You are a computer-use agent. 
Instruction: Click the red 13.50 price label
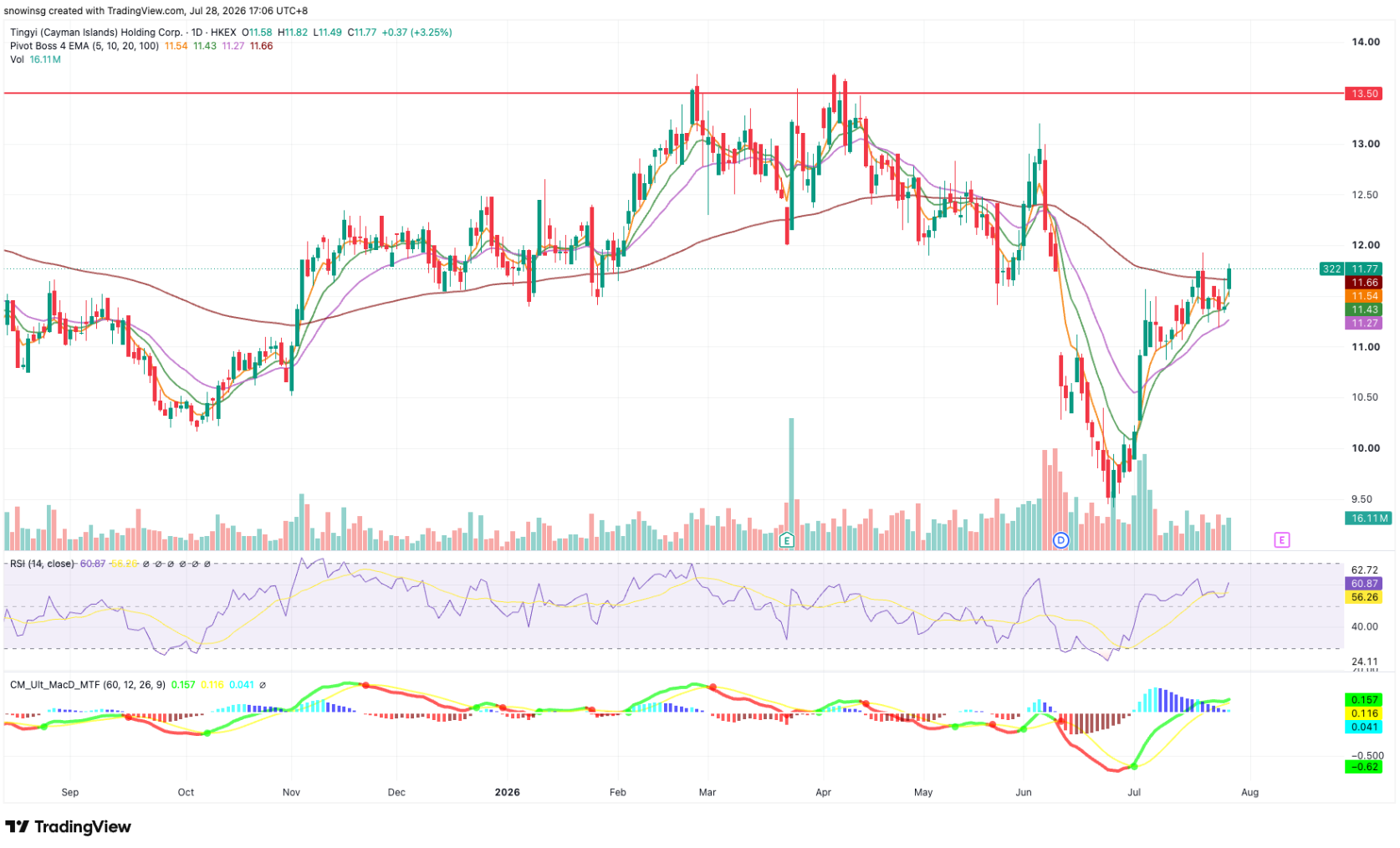coord(1365,94)
